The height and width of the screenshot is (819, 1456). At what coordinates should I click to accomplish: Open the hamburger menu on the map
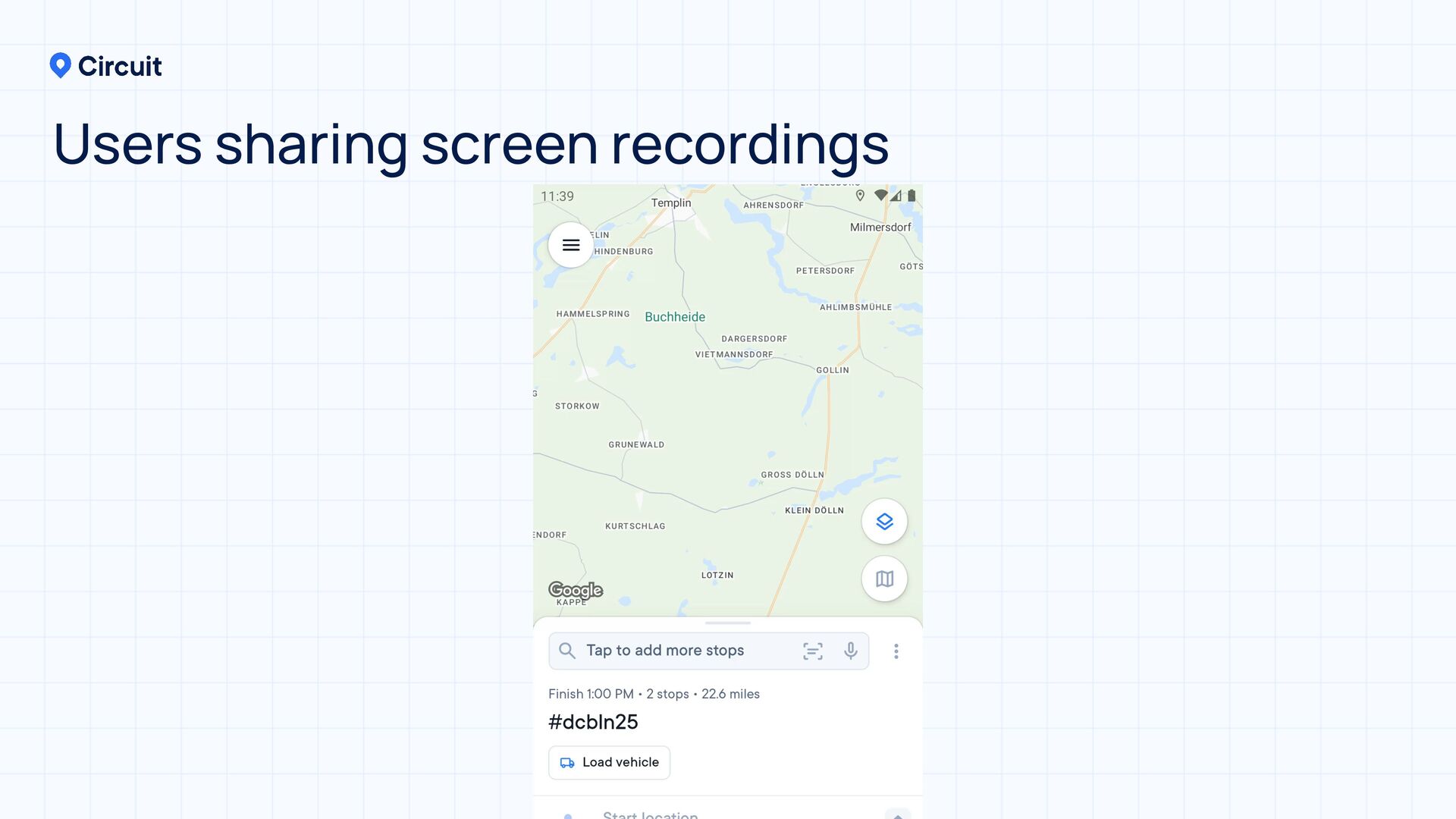570,245
